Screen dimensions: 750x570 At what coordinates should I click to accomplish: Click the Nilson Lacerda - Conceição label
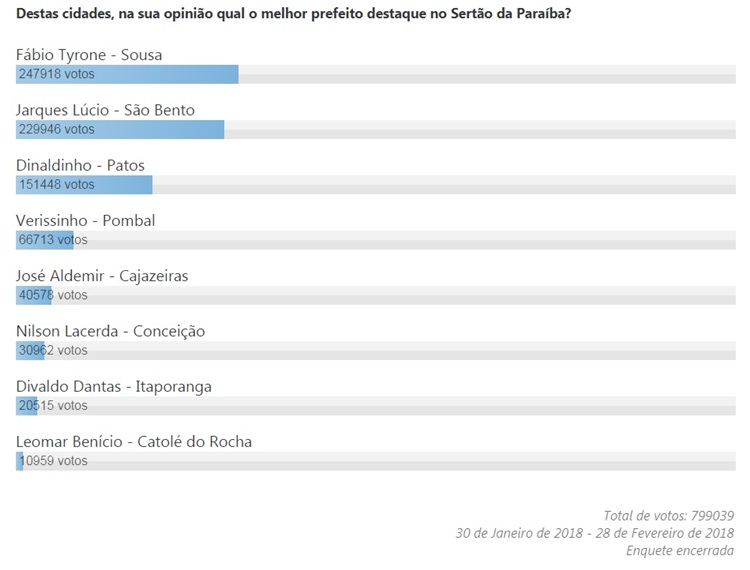[x=110, y=331]
